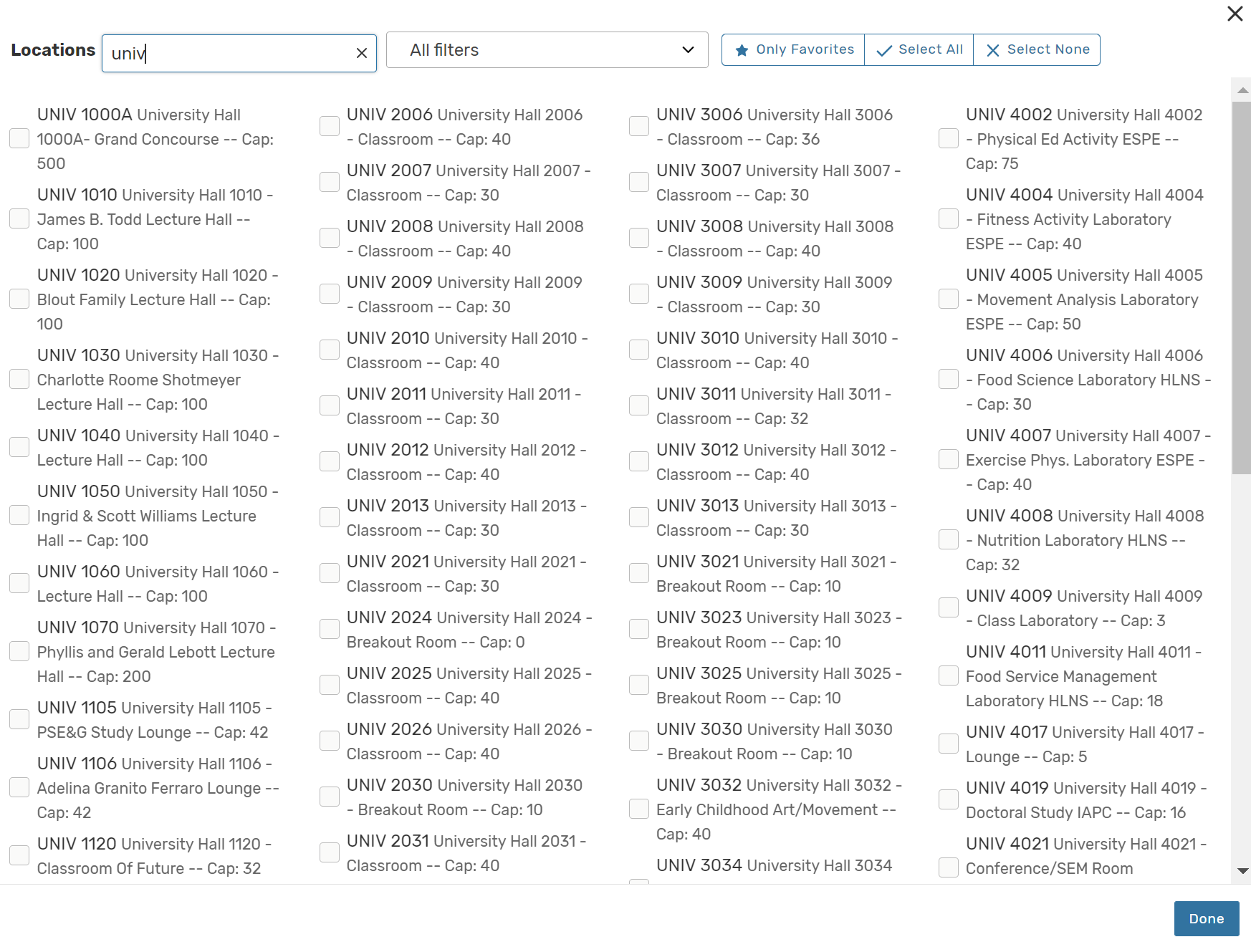
Task: Click in the Locations search field
Action: click(229, 53)
